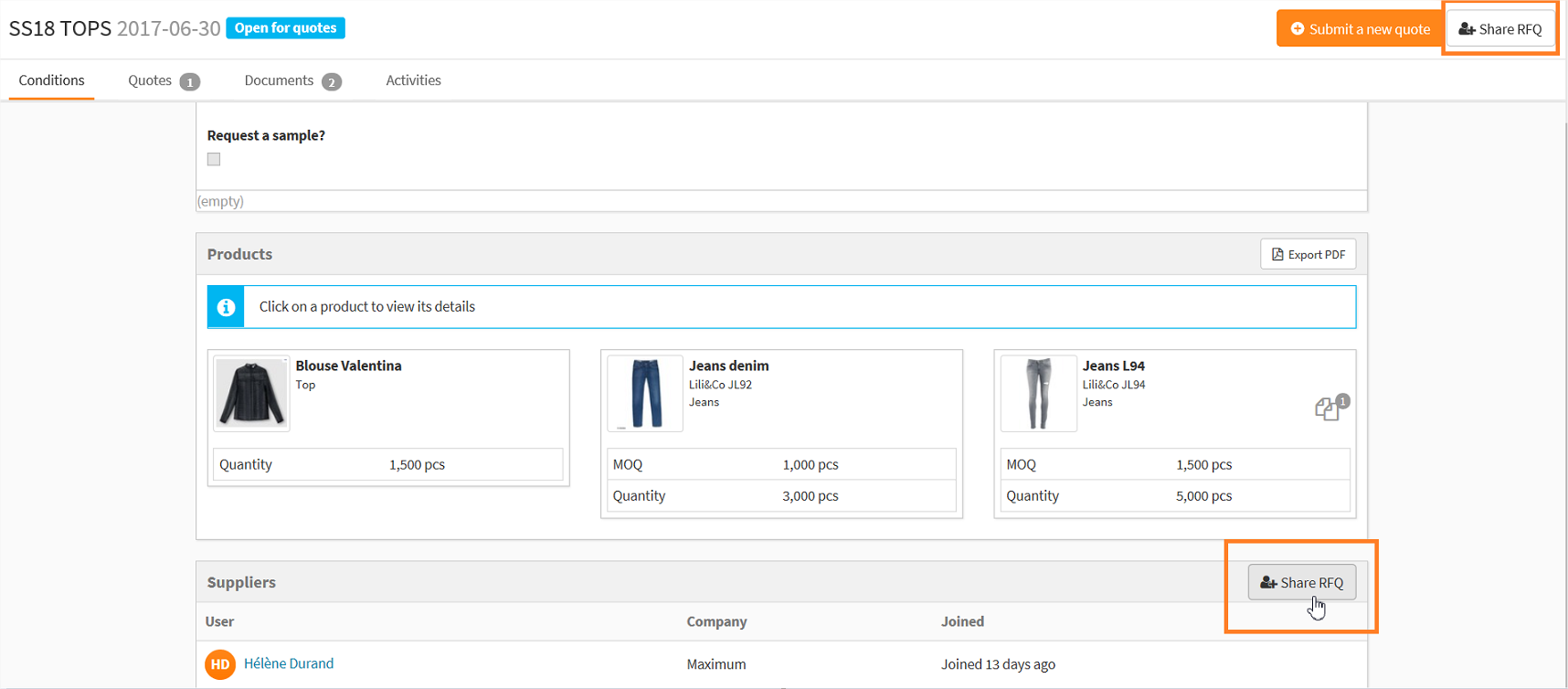This screenshot has width=1568, height=689.
Task: Open the Blouse Valentina product thumbnail
Action: pyautogui.click(x=251, y=393)
